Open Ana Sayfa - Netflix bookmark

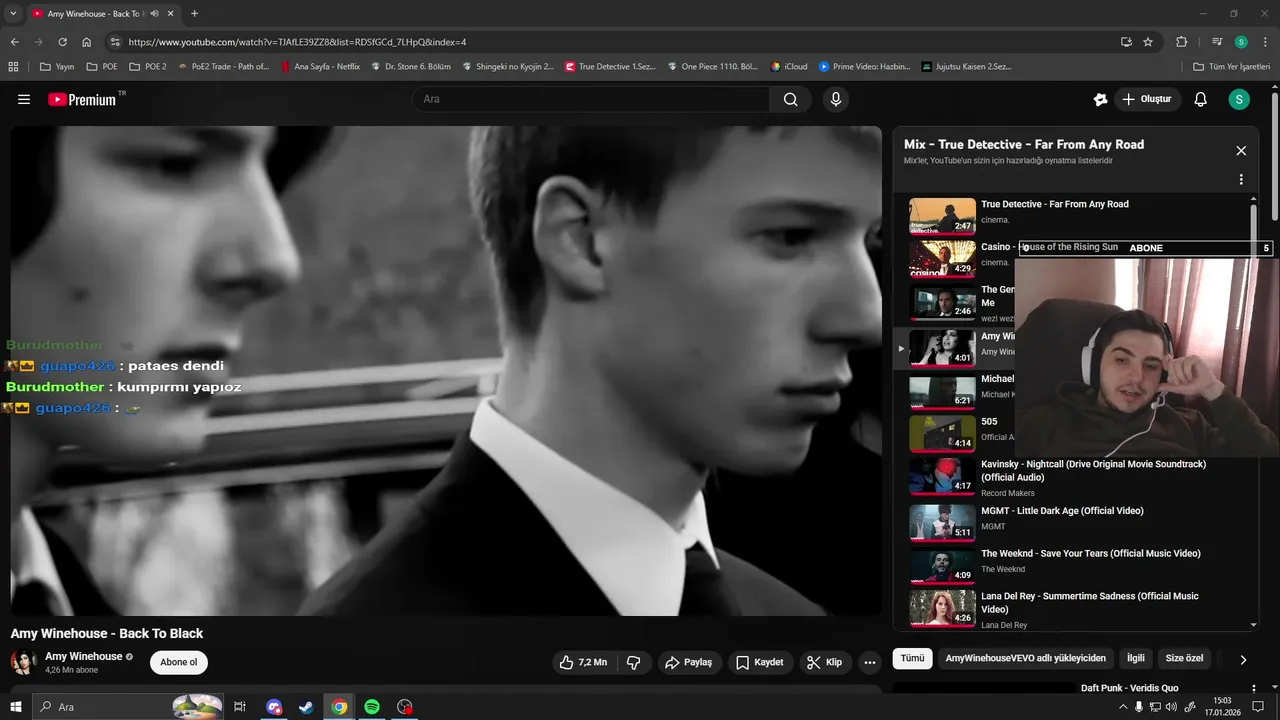pyautogui.click(x=320, y=67)
